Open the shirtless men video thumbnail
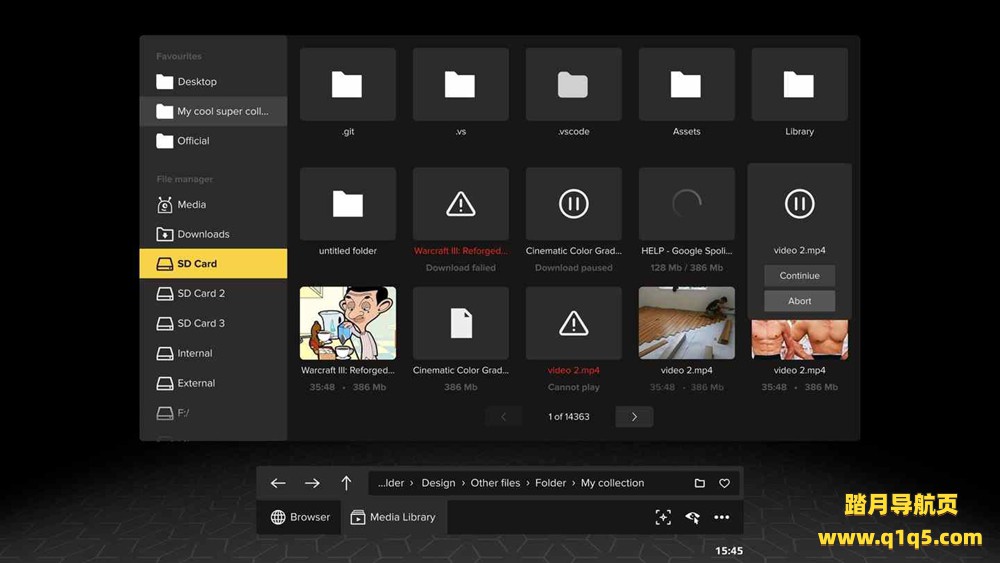Image resolution: width=1000 pixels, height=563 pixels. pyautogui.click(x=799, y=340)
